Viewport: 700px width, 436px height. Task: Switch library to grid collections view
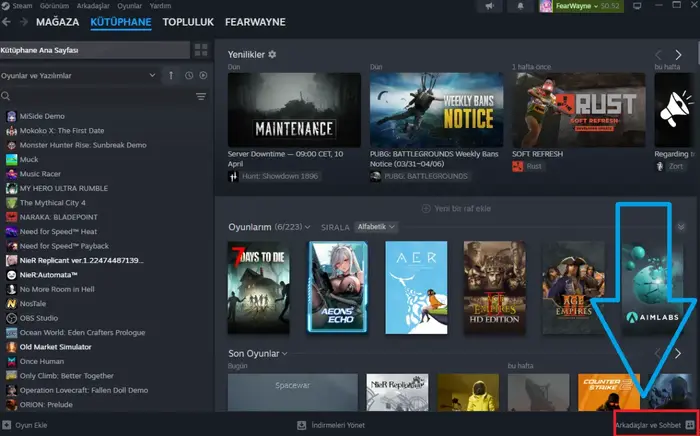(x=201, y=50)
